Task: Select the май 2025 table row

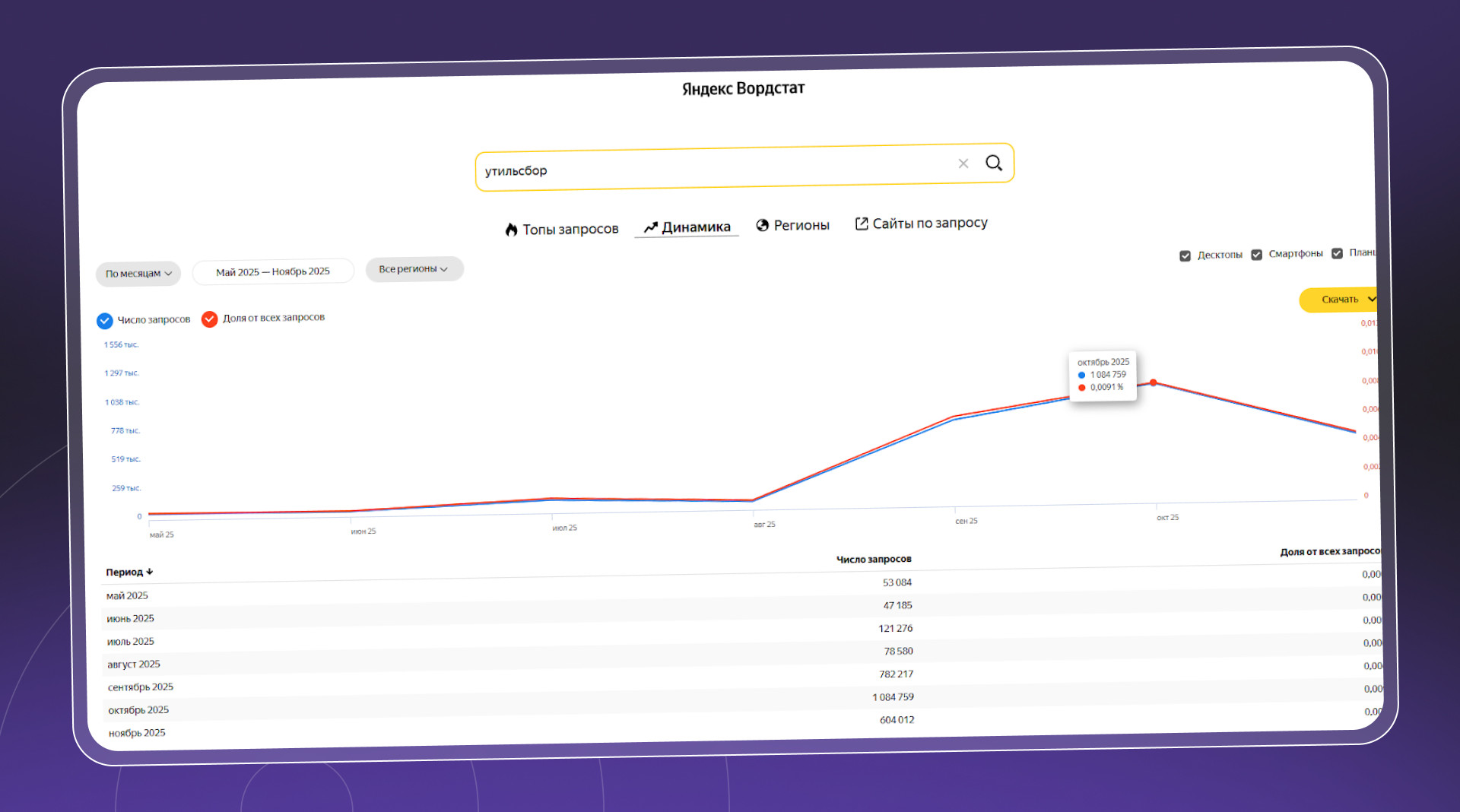Action: point(741,585)
